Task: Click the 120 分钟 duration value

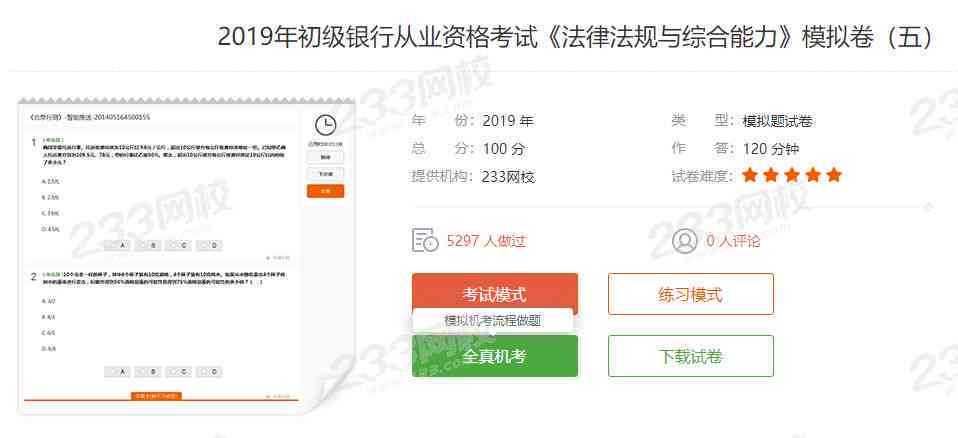Action: pyautogui.click(x=771, y=149)
